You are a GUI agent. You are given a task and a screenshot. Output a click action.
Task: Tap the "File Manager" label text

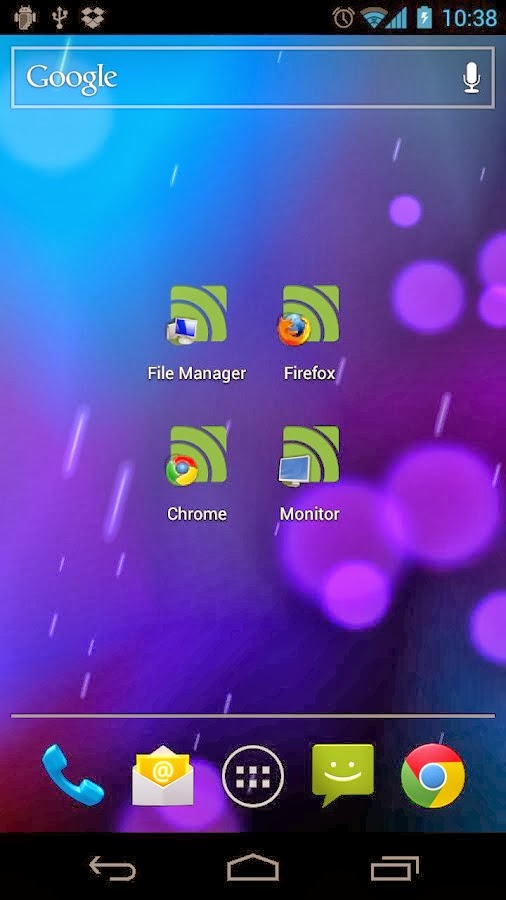pos(197,374)
